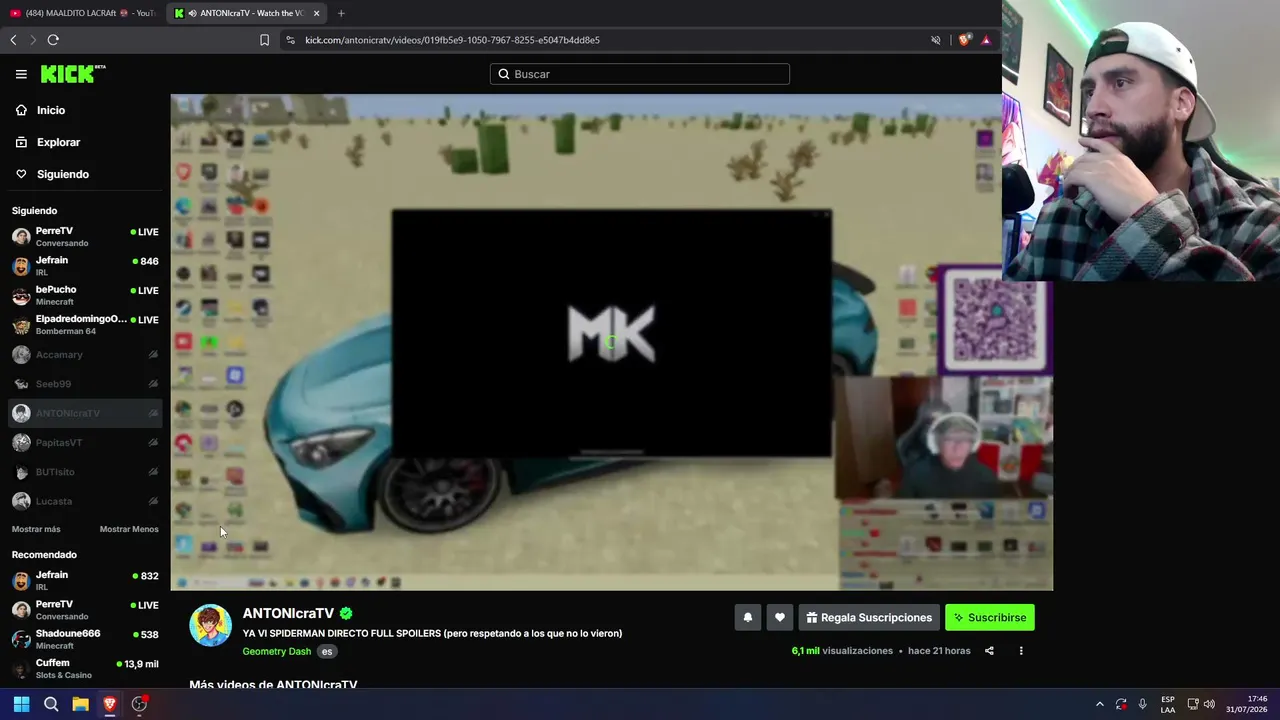
Task: Toggle the notification bell for ANTONIcraTV
Action: point(748,618)
